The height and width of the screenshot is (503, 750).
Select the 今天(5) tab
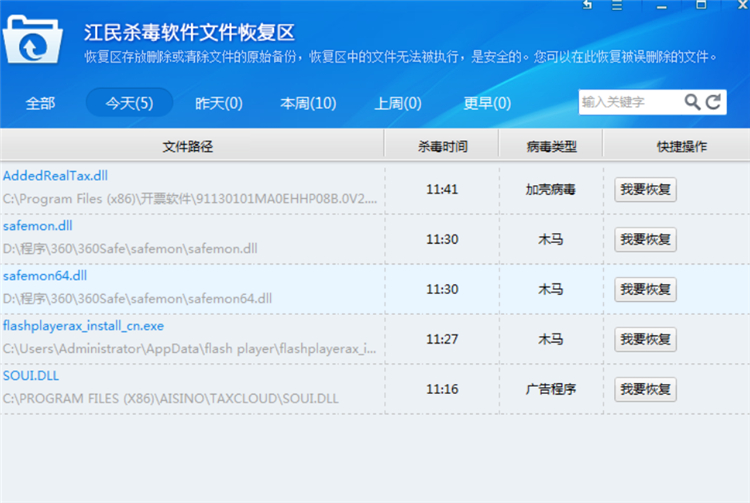coord(129,103)
